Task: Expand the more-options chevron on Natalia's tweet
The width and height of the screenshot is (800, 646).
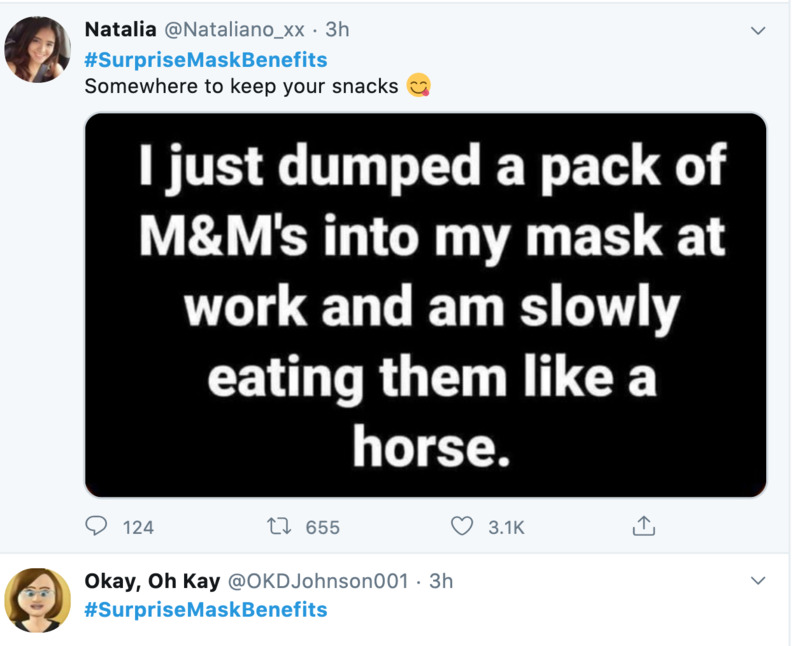Action: click(757, 30)
